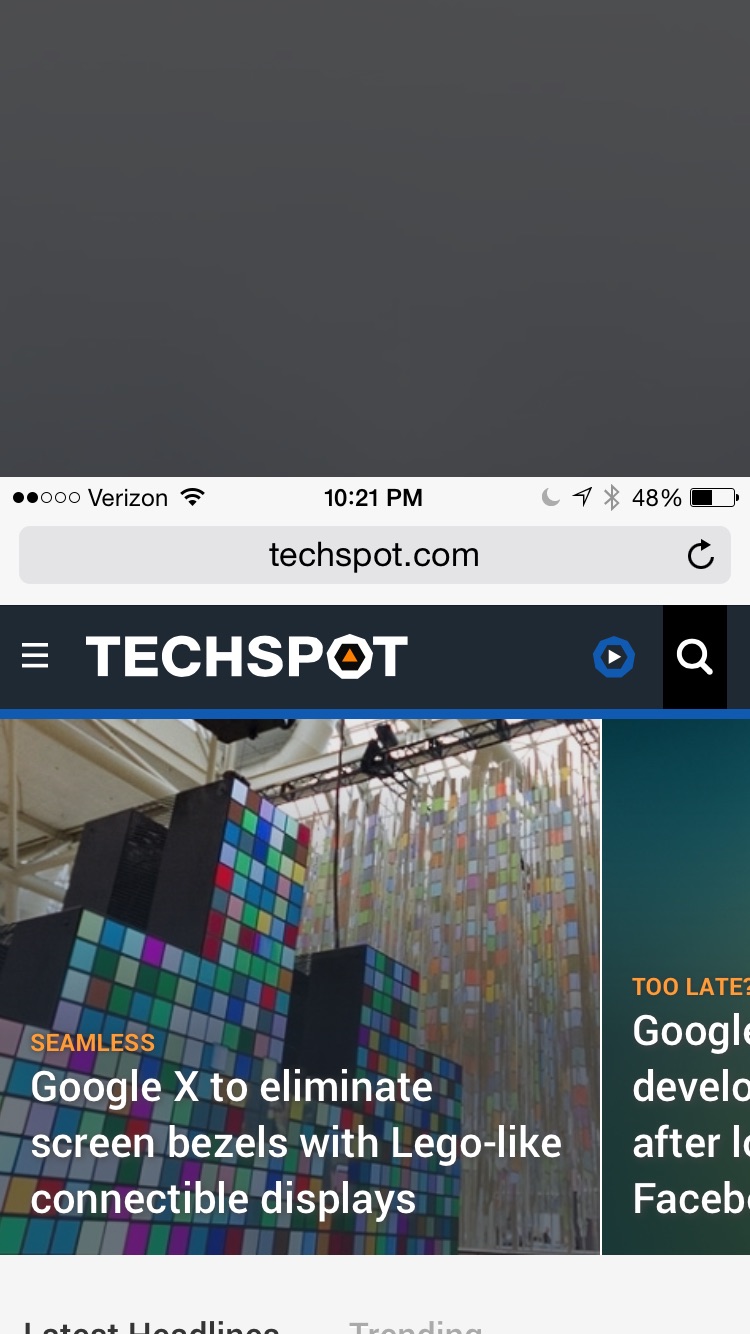The width and height of the screenshot is (750, 1334).
Task: Tap the 10:21 PM status bar clock
Action: click(x=373, y=497)
